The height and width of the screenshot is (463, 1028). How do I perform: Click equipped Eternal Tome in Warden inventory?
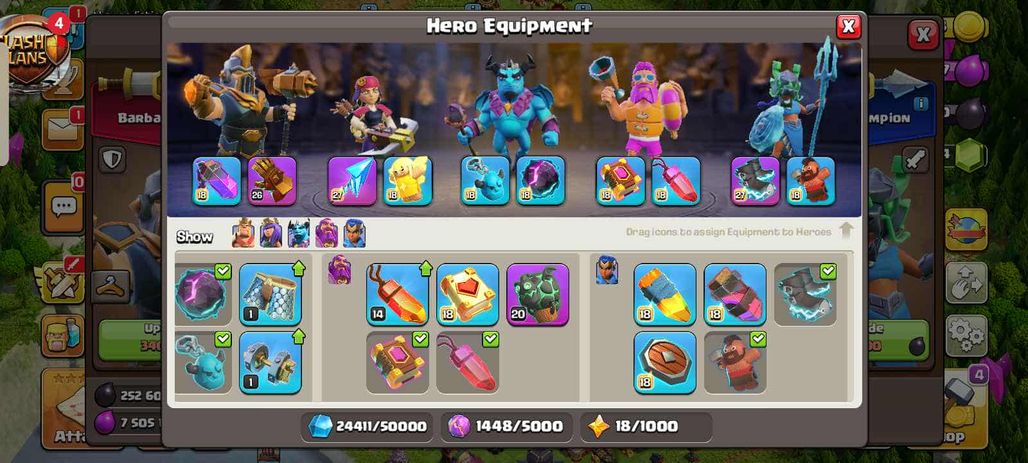pyautogui.click(x=397, y=363)
